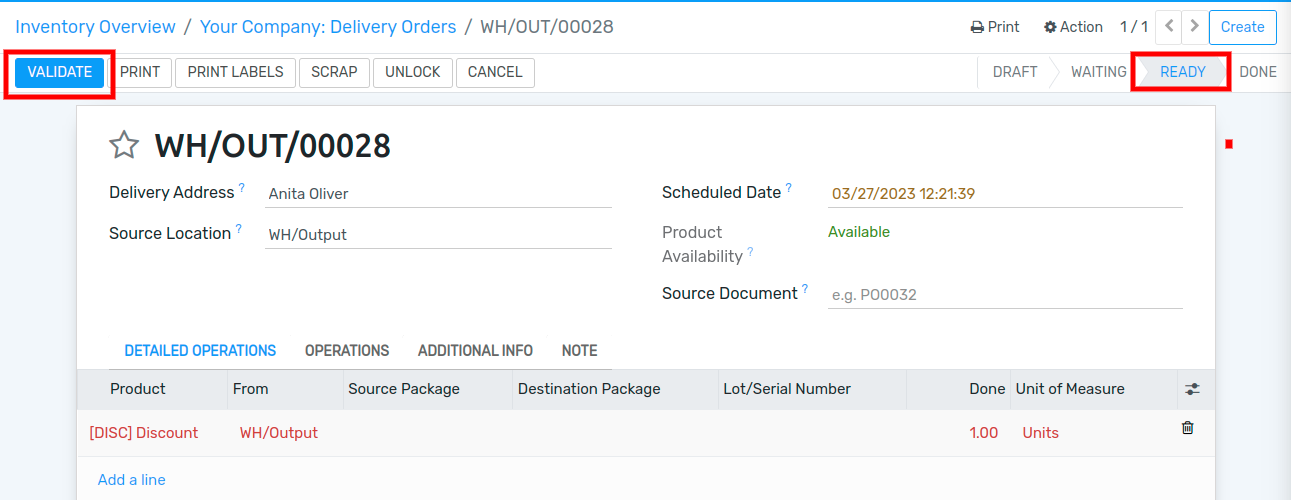Screen dimensions: 1291x500
Task: Delete the Discount line with trash icon
Action: [1188, 428]
